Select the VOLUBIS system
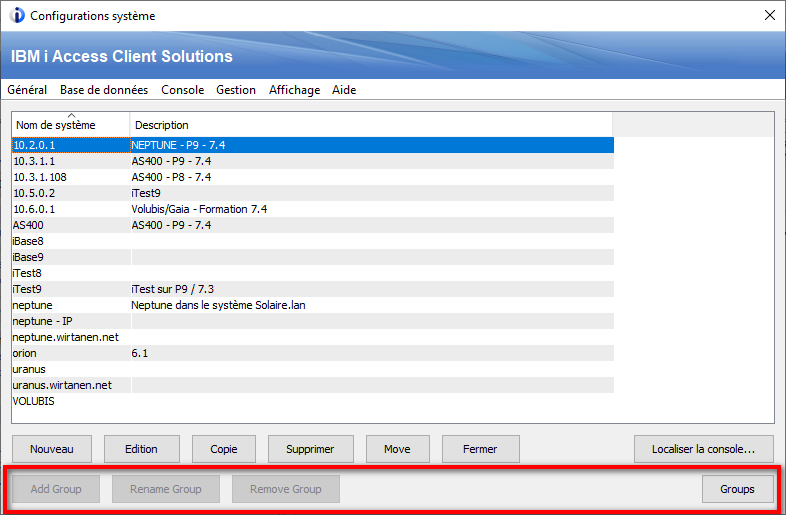The image size is (786, 515). point(34,402)
